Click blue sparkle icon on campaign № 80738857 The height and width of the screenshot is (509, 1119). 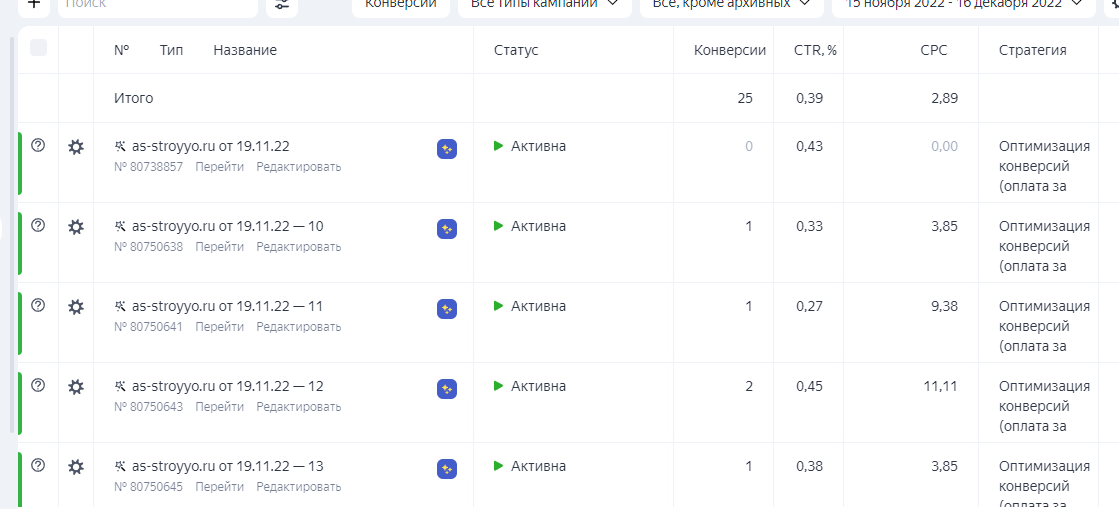pyautogui.click(x=447, y=149)
